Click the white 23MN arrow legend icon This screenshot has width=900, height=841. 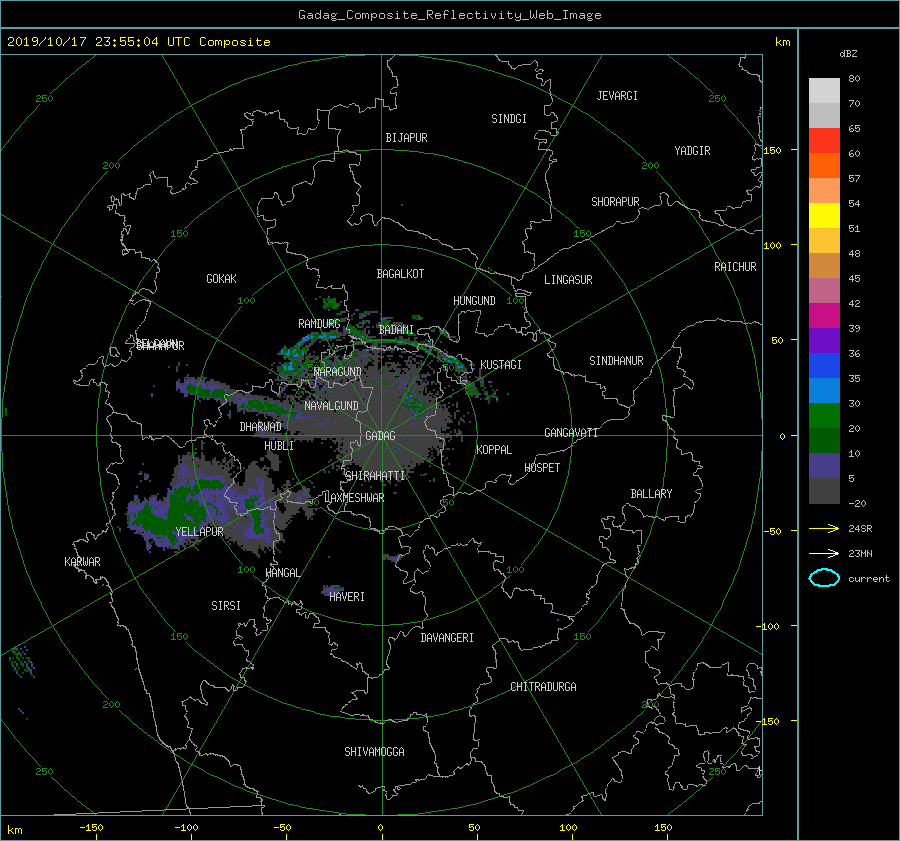pos(824,553)
